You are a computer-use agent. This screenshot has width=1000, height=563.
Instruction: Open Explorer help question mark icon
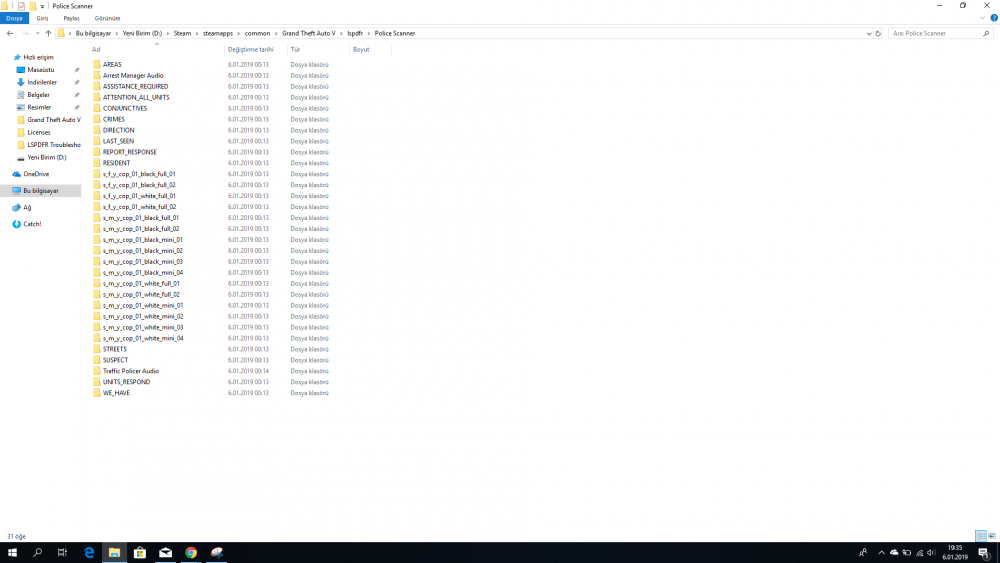click(994, 18)
